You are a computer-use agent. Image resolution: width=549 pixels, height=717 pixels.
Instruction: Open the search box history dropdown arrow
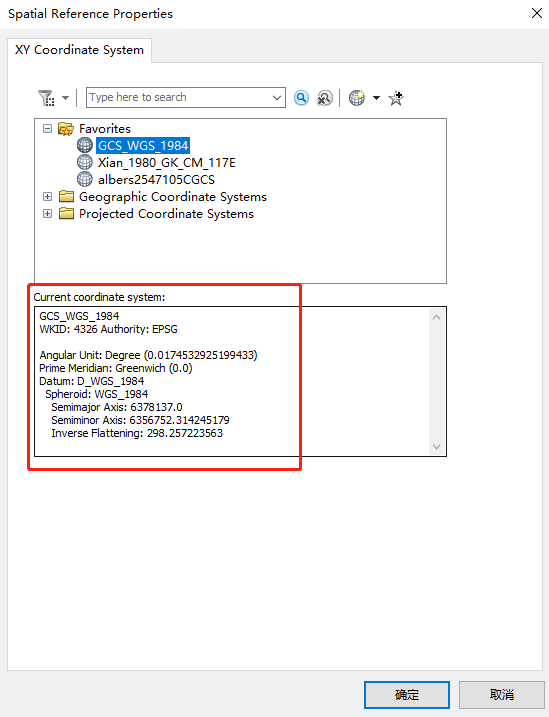277,98
